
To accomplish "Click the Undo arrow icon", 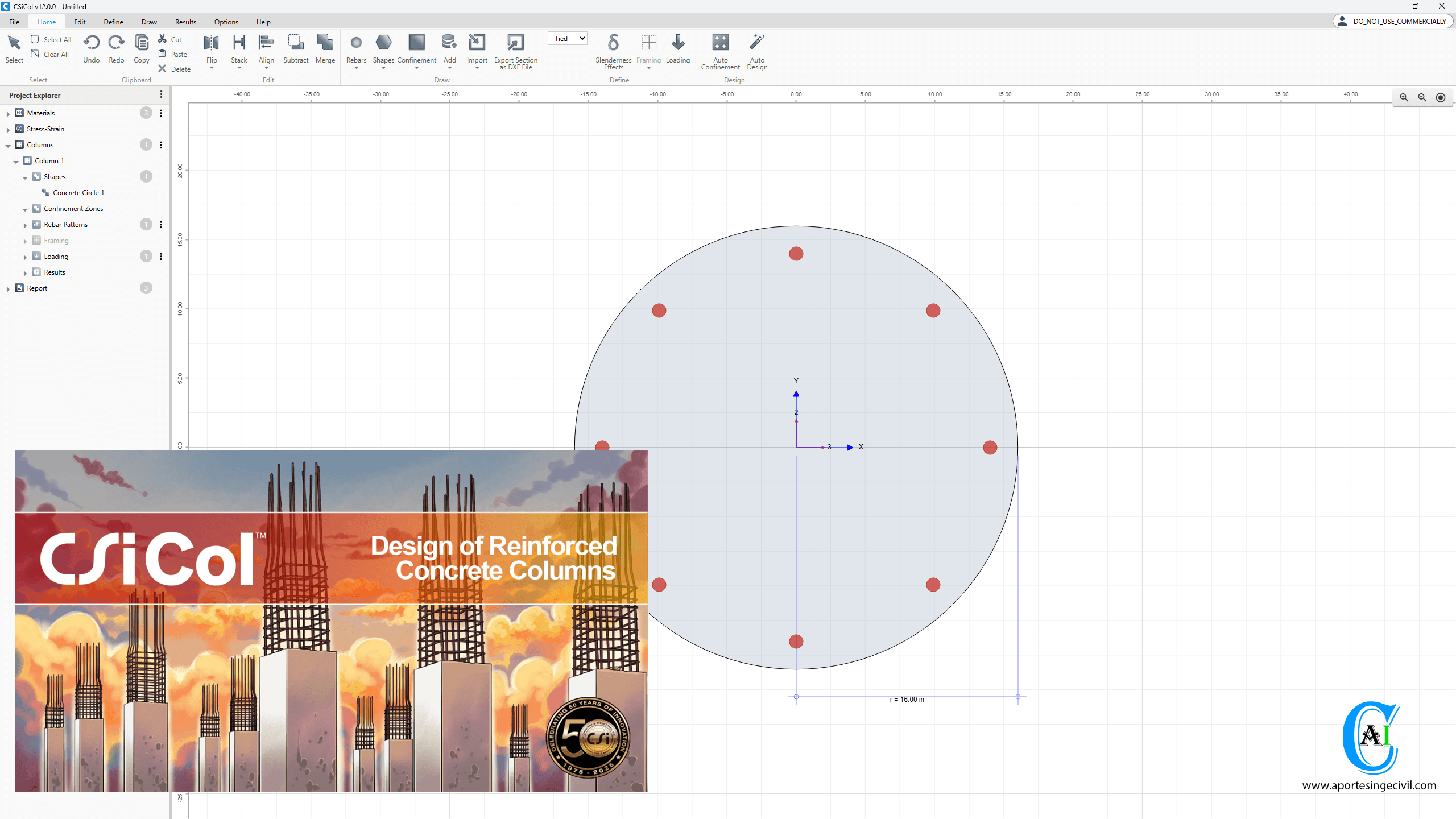I will (91, 43).
